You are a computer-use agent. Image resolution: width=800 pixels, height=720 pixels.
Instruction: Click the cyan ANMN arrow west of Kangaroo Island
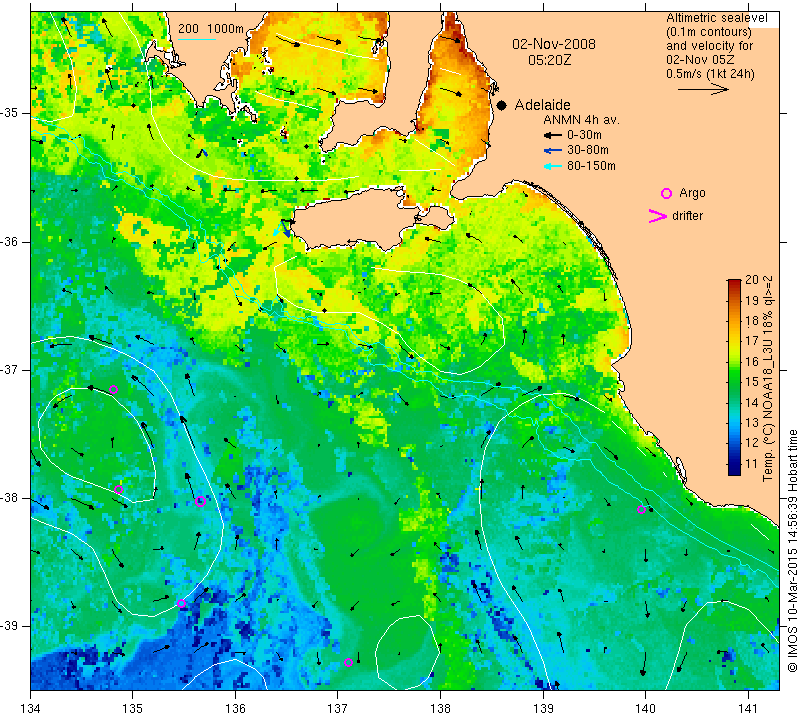277,231
